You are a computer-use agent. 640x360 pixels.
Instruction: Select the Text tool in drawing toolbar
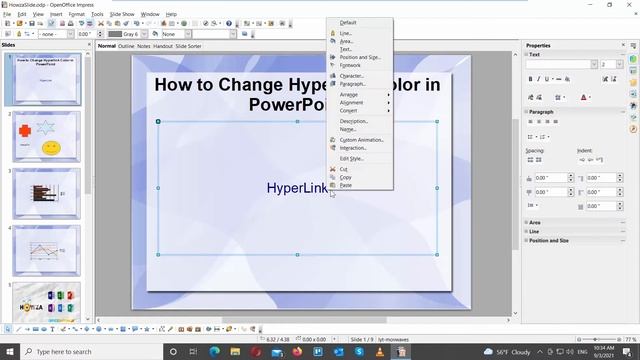tap(52, 329)
